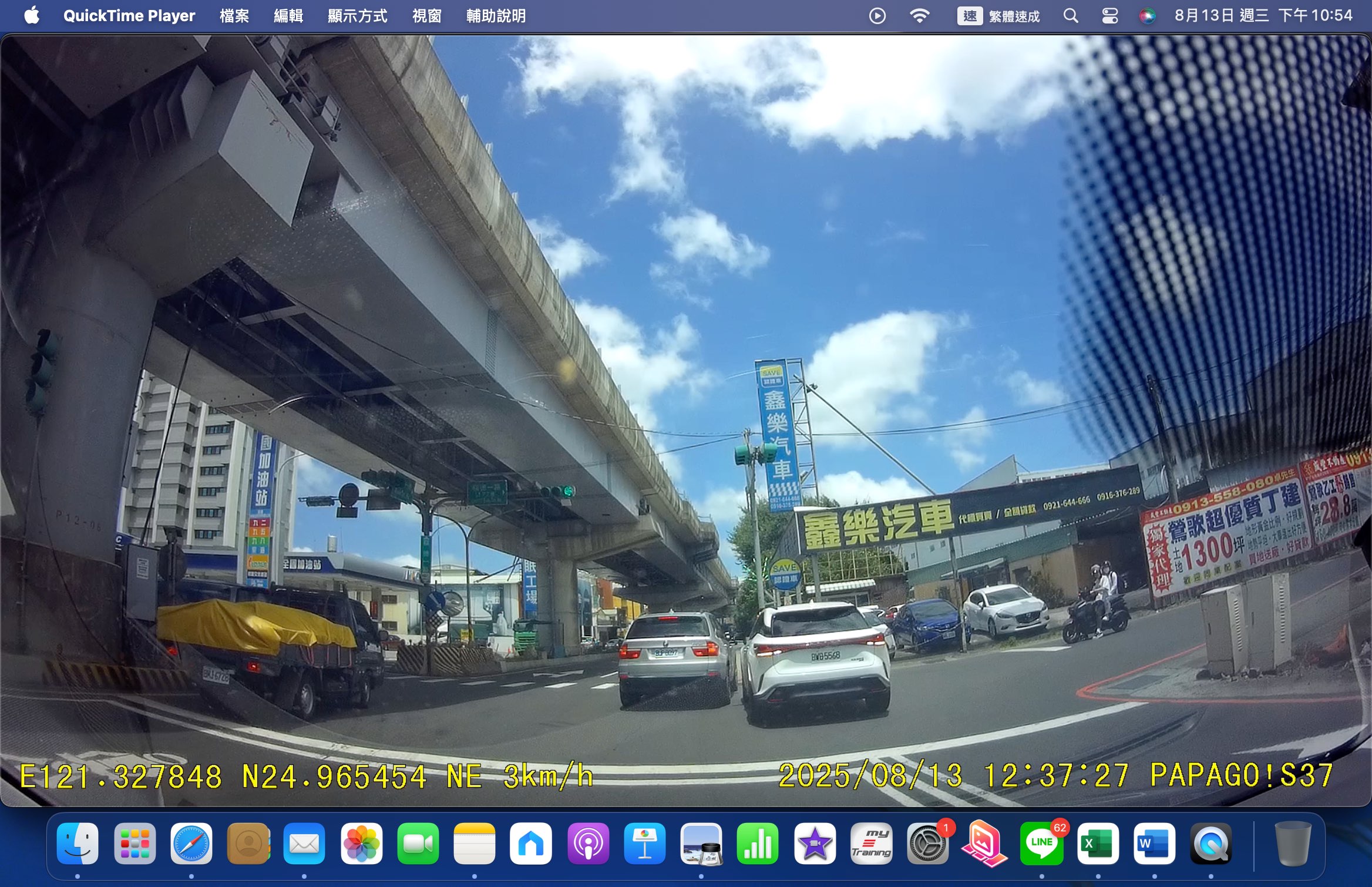1372x887 pixels.
Task: Launch Microsoft Excel from the Dock
Action: click(1098, 844)
